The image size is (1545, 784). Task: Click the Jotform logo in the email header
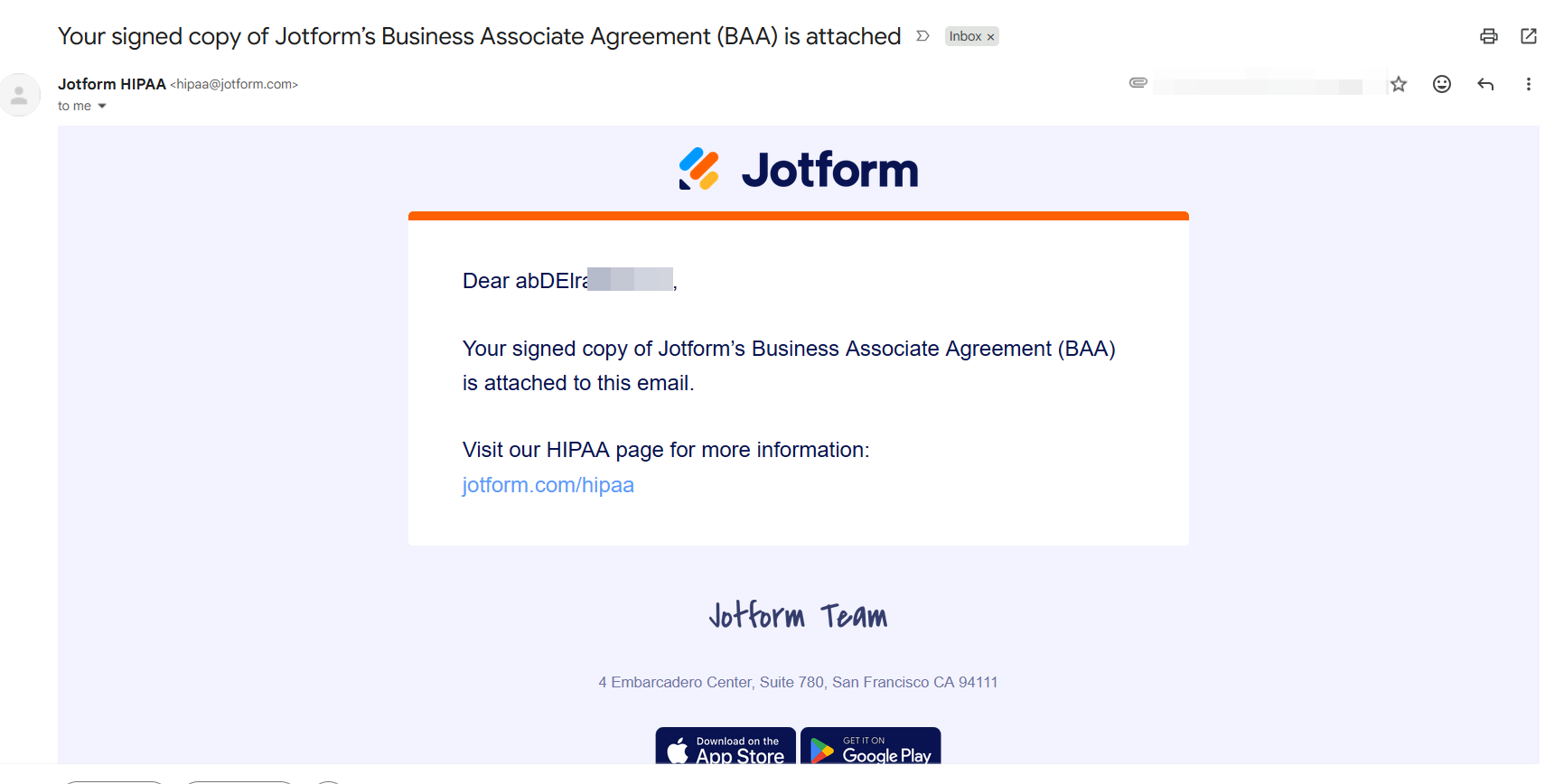(798, 169)
